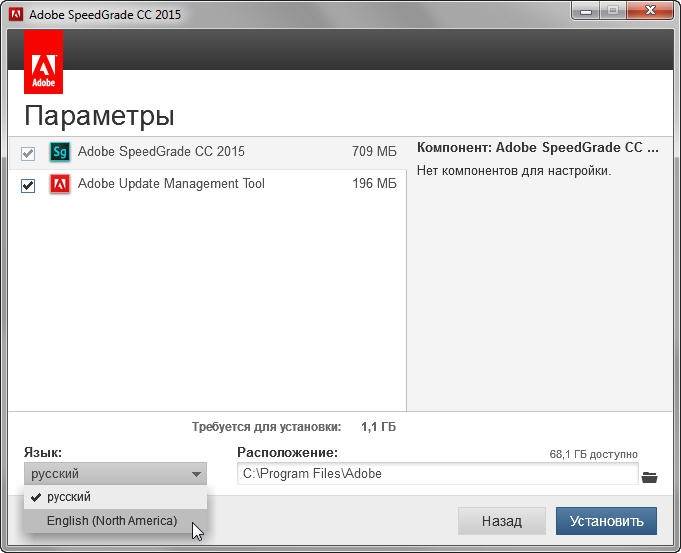Select the Adobe Update Management Tool row name
This screenshot has height=553, width=681.
click(171, 183)
